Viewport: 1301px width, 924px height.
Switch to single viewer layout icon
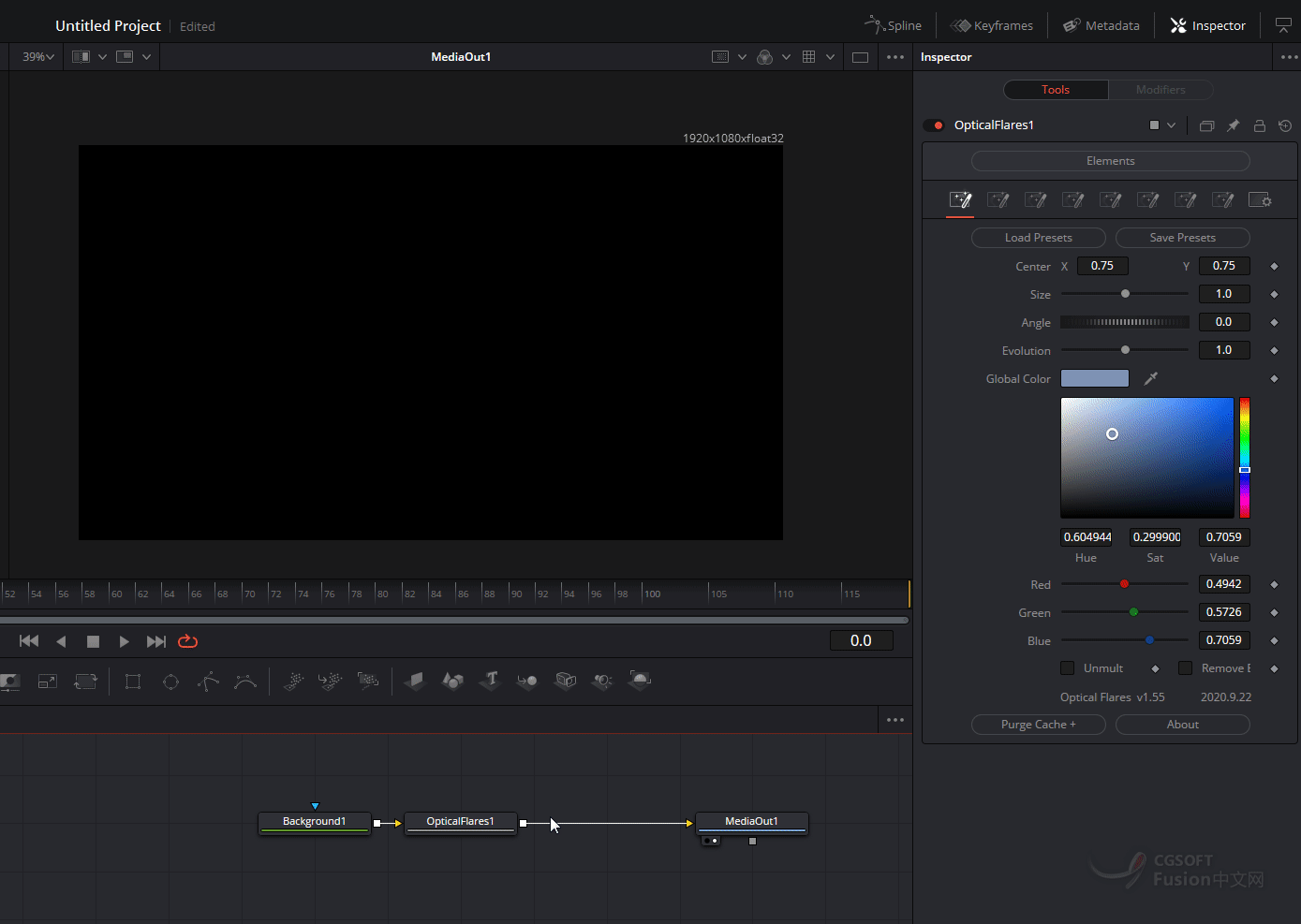(x=860, y=57)
